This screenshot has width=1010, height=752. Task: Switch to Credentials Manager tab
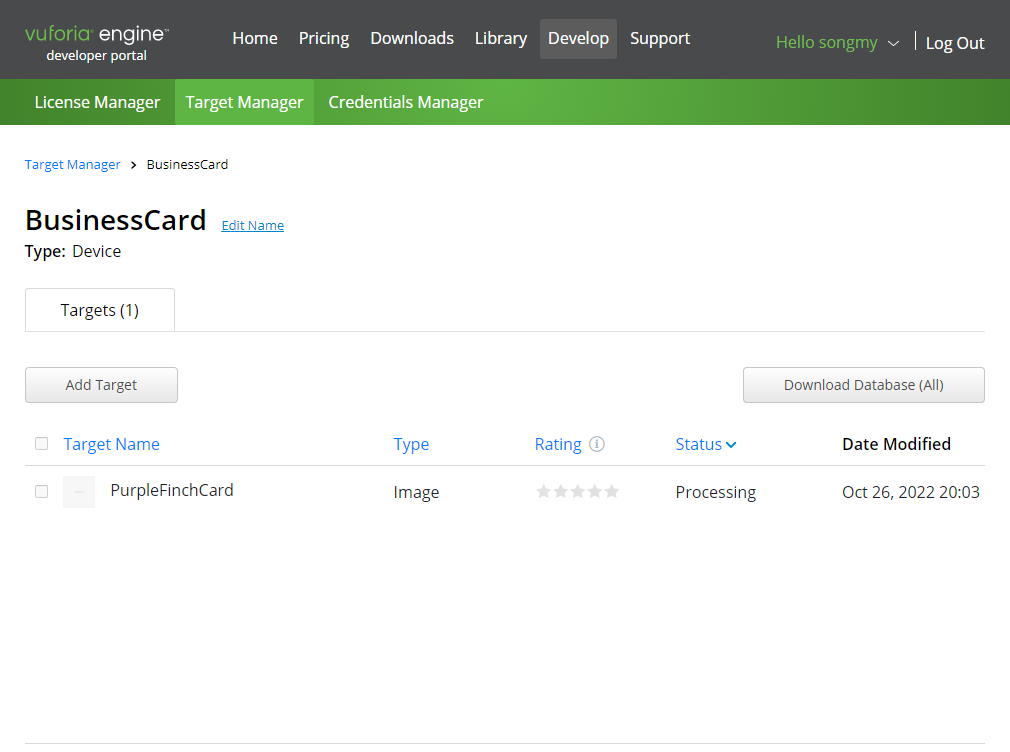[x=406, y=102]
